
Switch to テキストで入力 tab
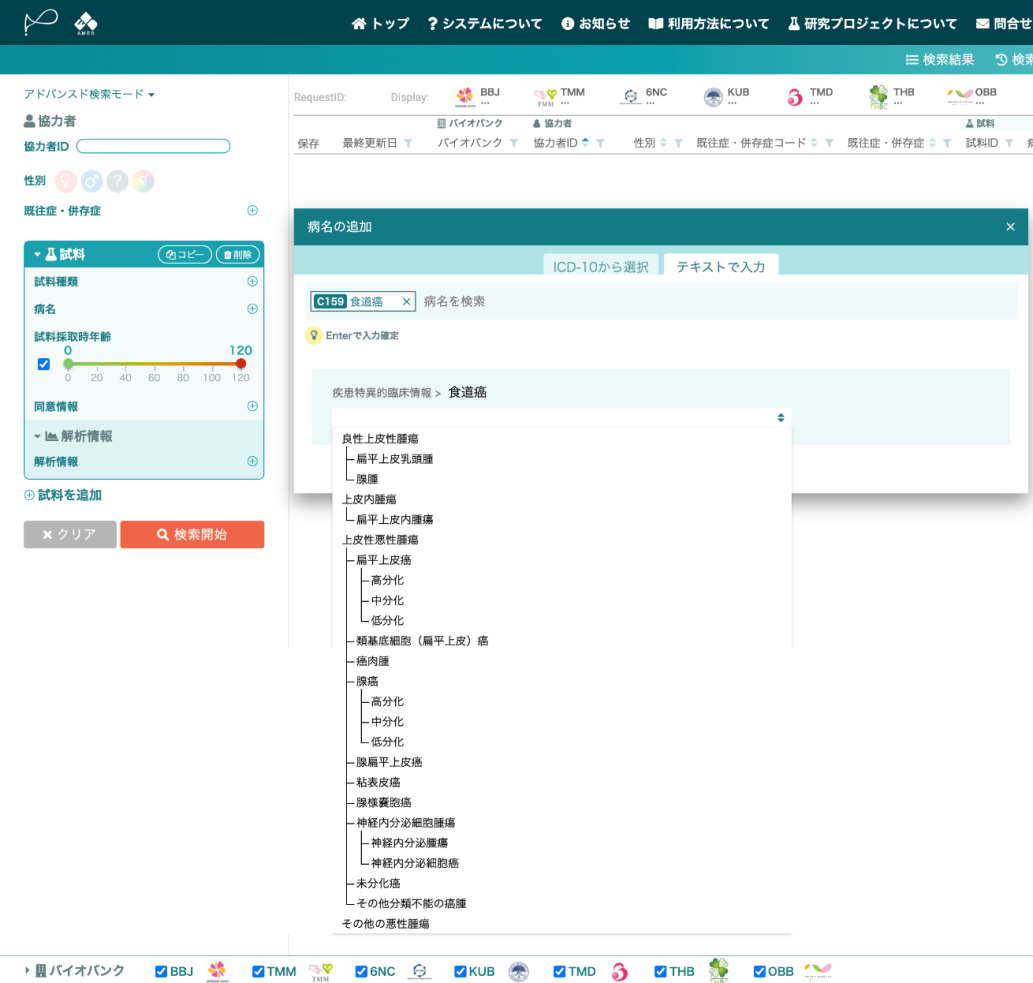pos(721,266)
